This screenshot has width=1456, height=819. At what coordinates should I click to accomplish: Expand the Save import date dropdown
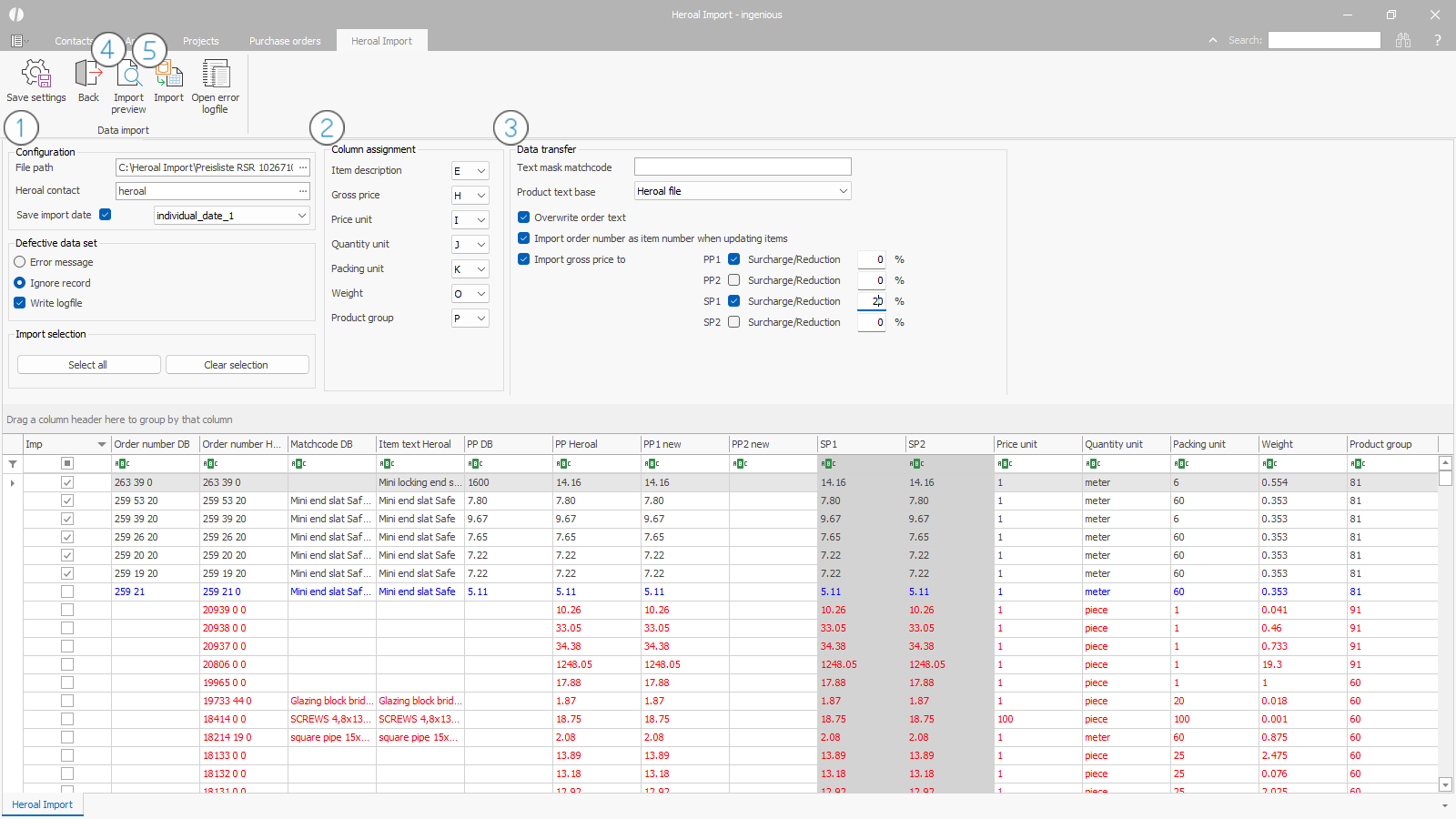(x=301, y=216)
